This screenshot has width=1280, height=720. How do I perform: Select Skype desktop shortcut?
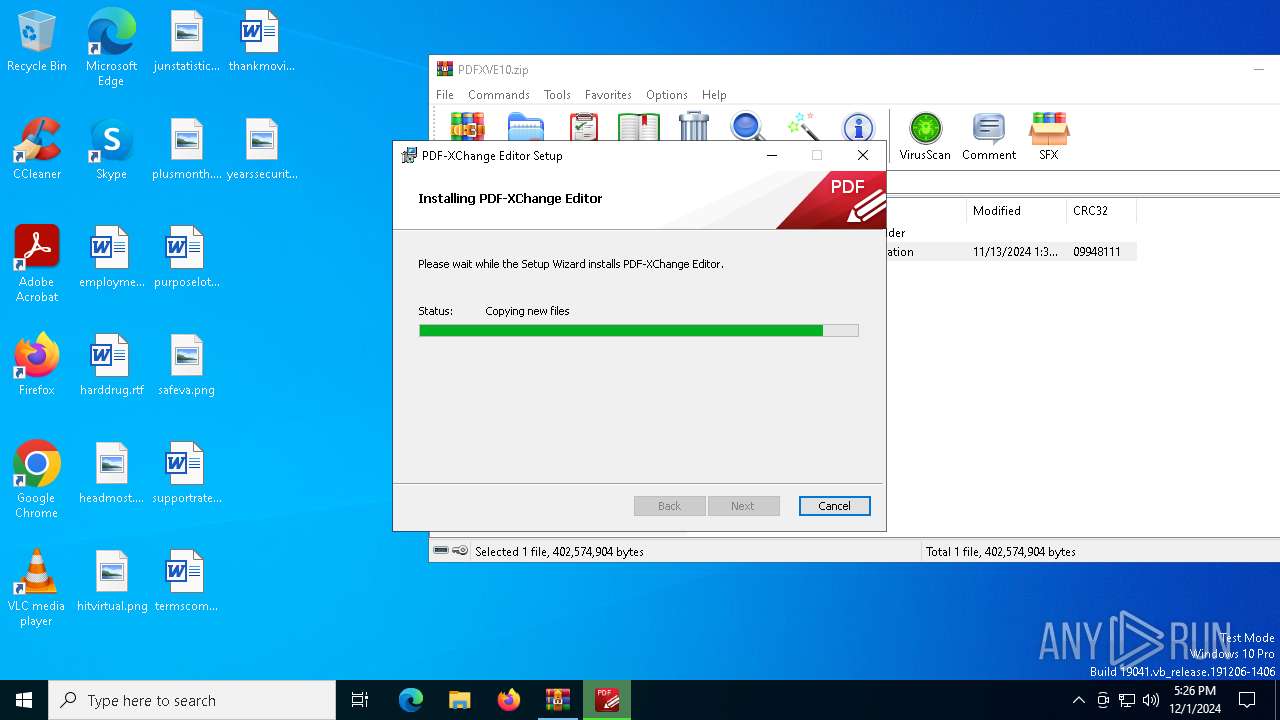[111, 149]
